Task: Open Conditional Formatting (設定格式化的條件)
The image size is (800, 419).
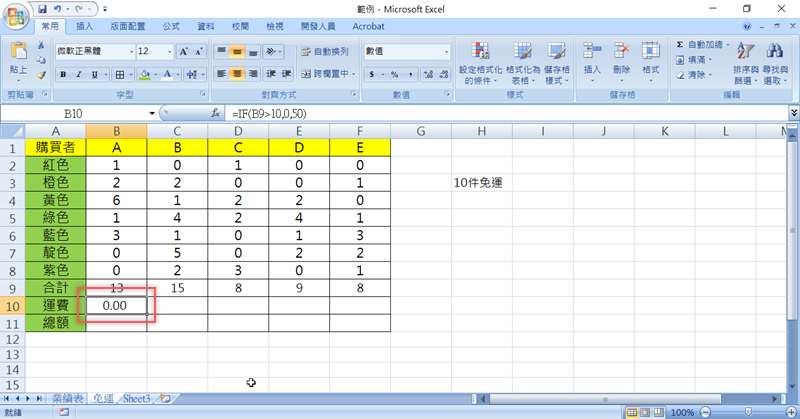Action: (x=480, y=63)
